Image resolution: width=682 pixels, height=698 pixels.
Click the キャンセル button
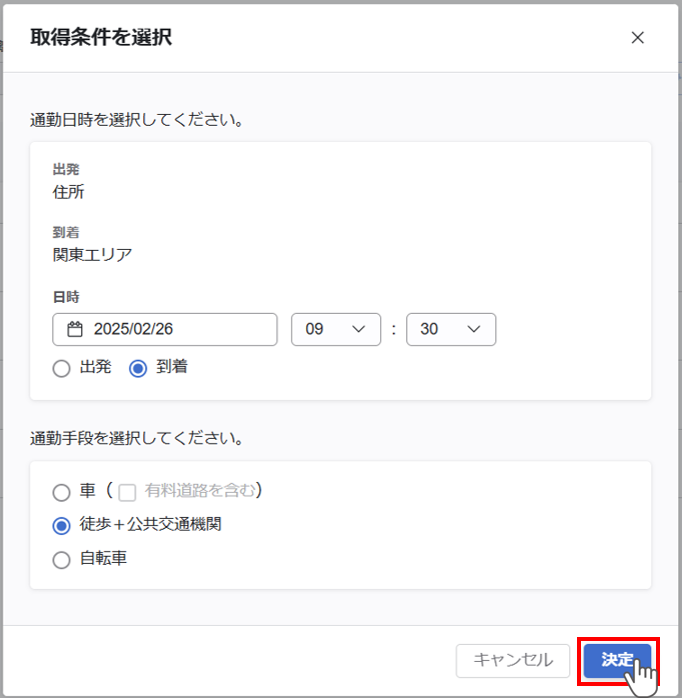pos(513,661)
